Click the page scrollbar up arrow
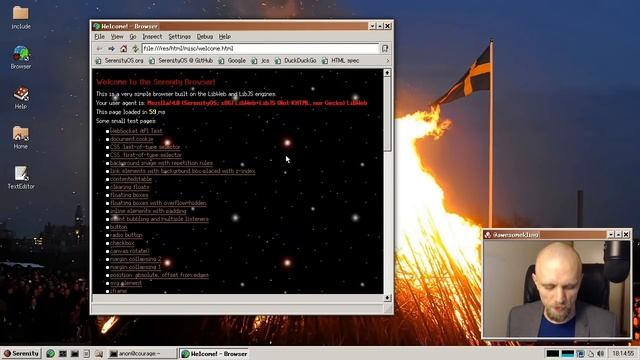This screenshot has height=360, width=640. 387,73
